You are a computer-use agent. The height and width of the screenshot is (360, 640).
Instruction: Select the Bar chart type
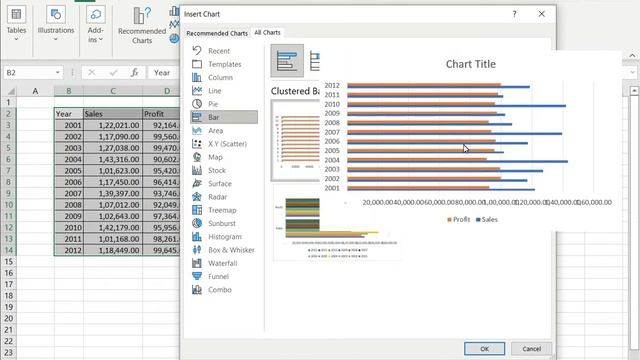tap(224, 117)
